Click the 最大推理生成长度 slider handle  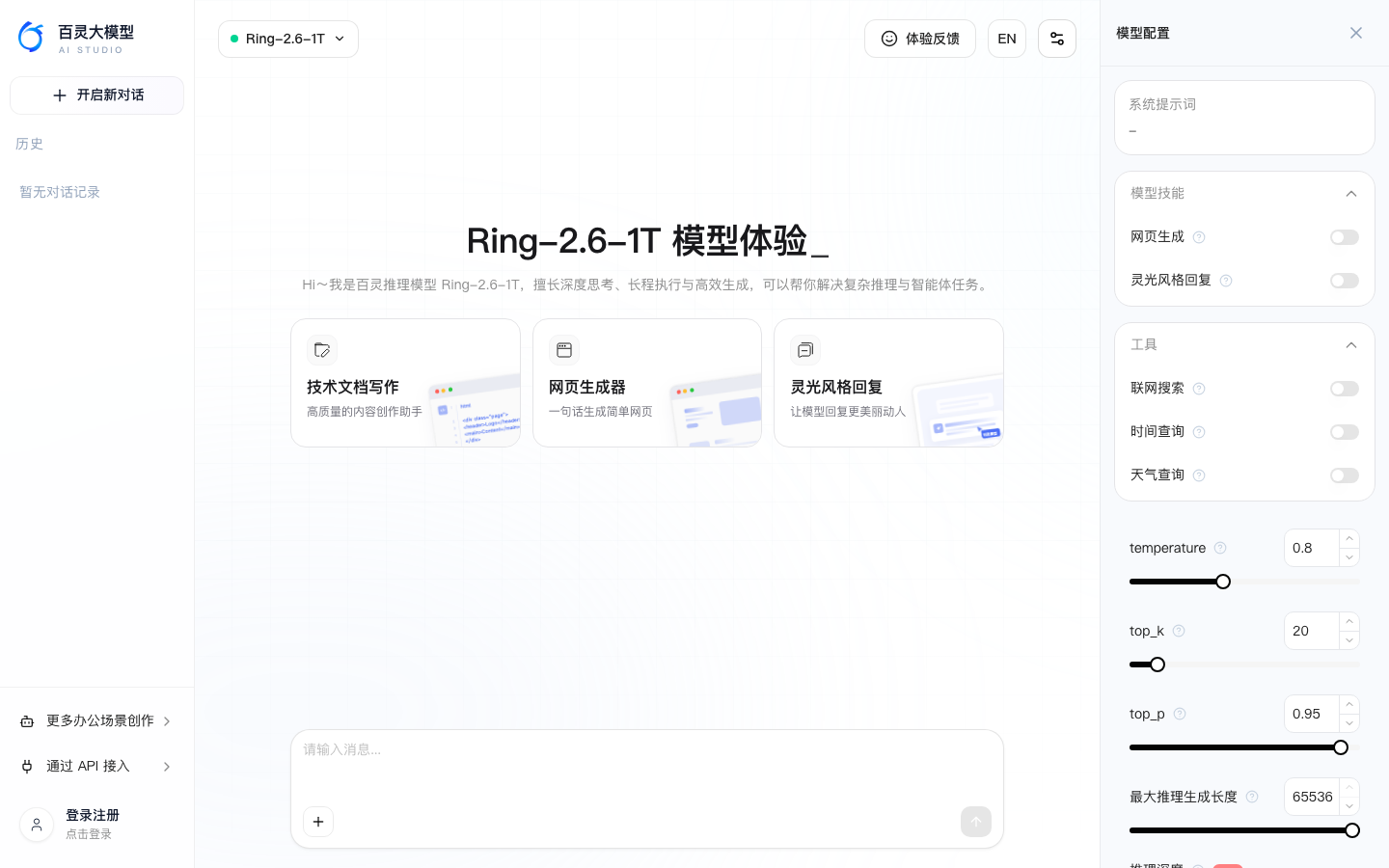1352,830
